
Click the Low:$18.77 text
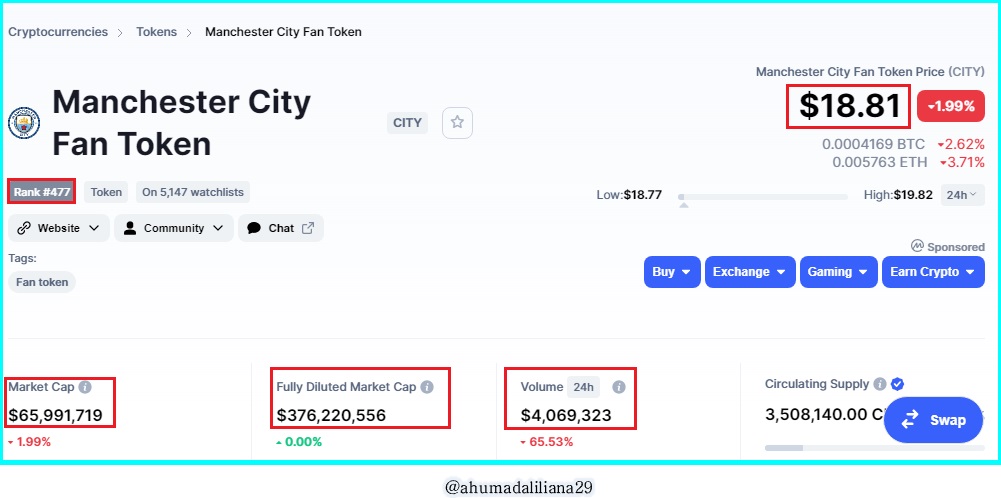(629, 195)
